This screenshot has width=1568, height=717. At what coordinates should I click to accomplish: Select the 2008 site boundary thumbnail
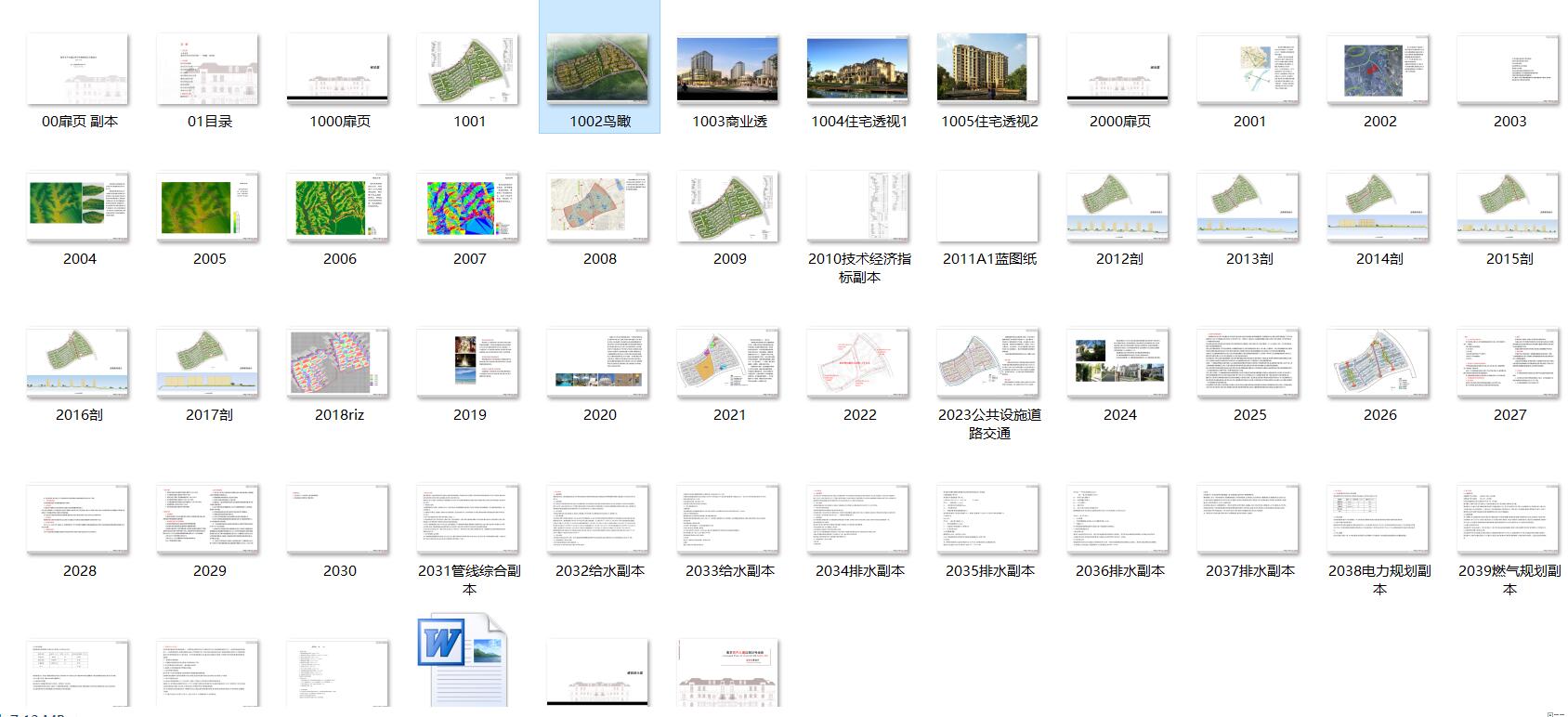[x=599, y=207]
